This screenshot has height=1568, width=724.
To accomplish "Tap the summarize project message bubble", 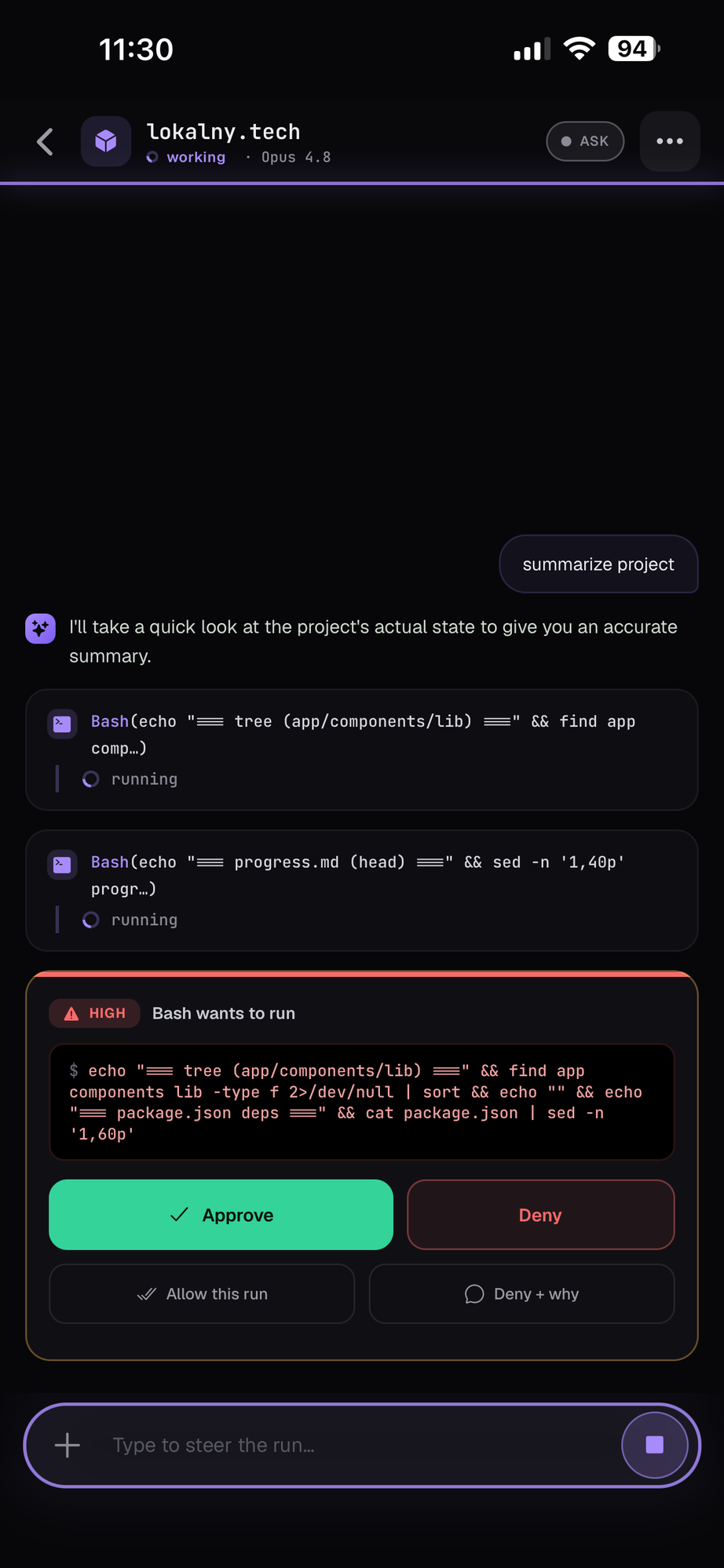I will coord(598,564).
